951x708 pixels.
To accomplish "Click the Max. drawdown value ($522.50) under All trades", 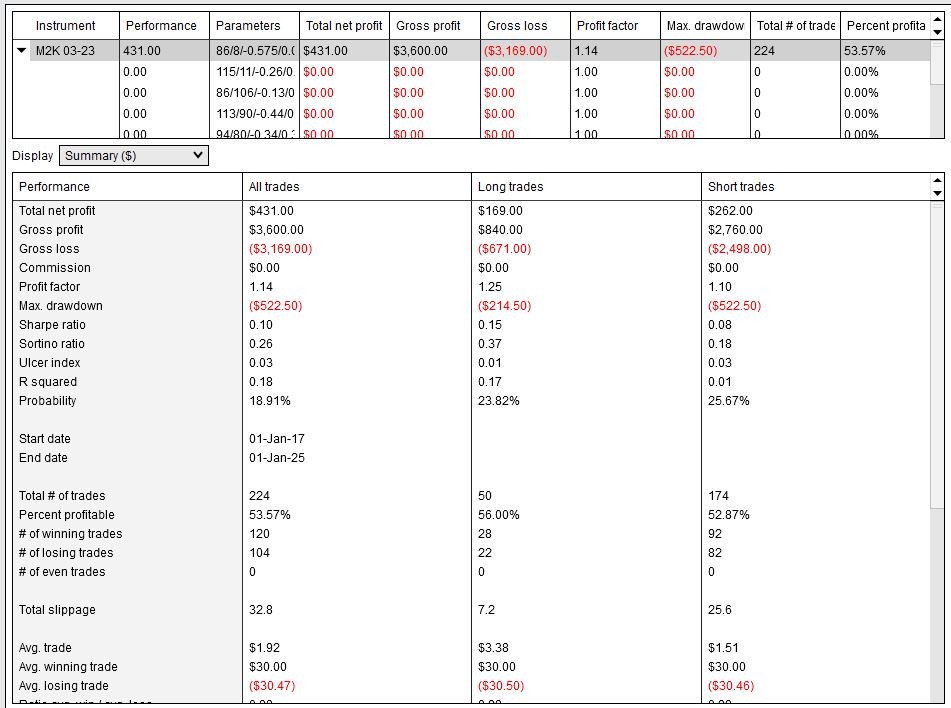I will tap(275, 305).
